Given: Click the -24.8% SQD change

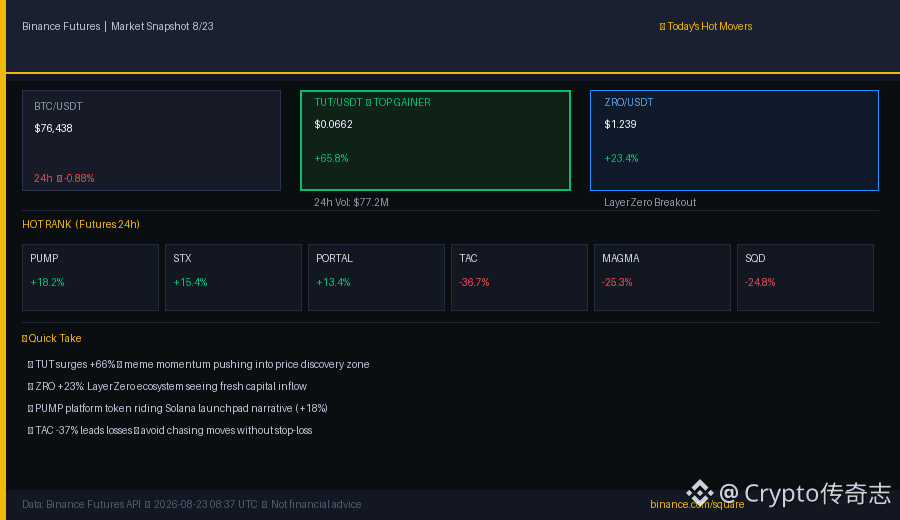Looking at the screenshot, I should (x=760, y=282).
